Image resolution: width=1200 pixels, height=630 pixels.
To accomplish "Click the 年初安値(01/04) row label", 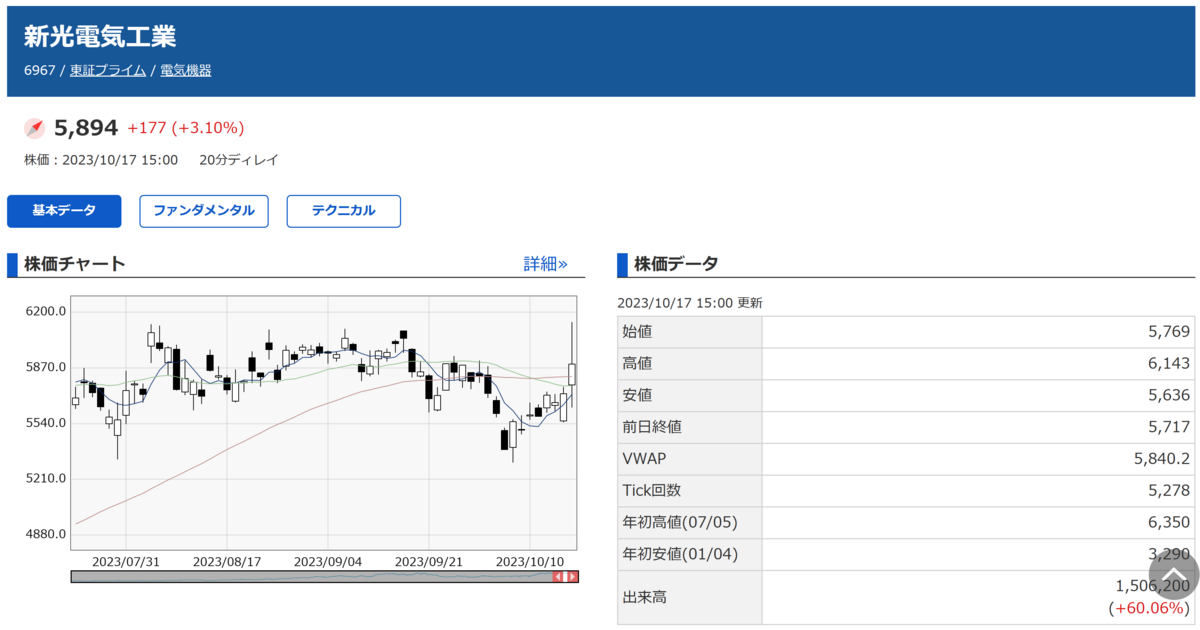I will click(680, 554).
